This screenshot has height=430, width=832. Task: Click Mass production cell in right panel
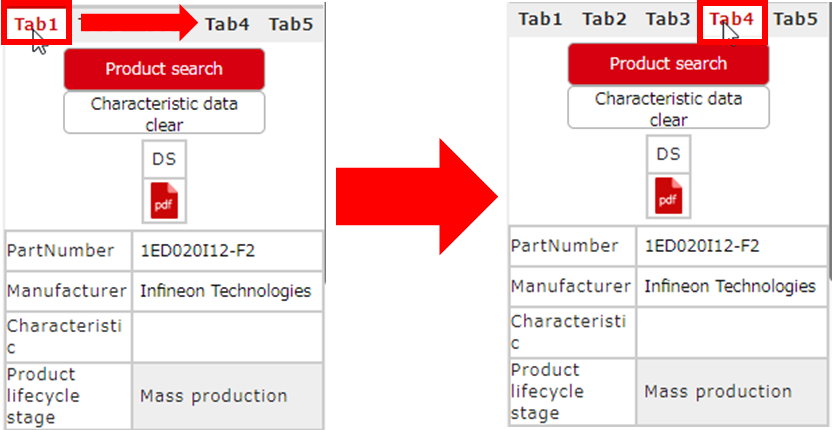pos(731,391)
